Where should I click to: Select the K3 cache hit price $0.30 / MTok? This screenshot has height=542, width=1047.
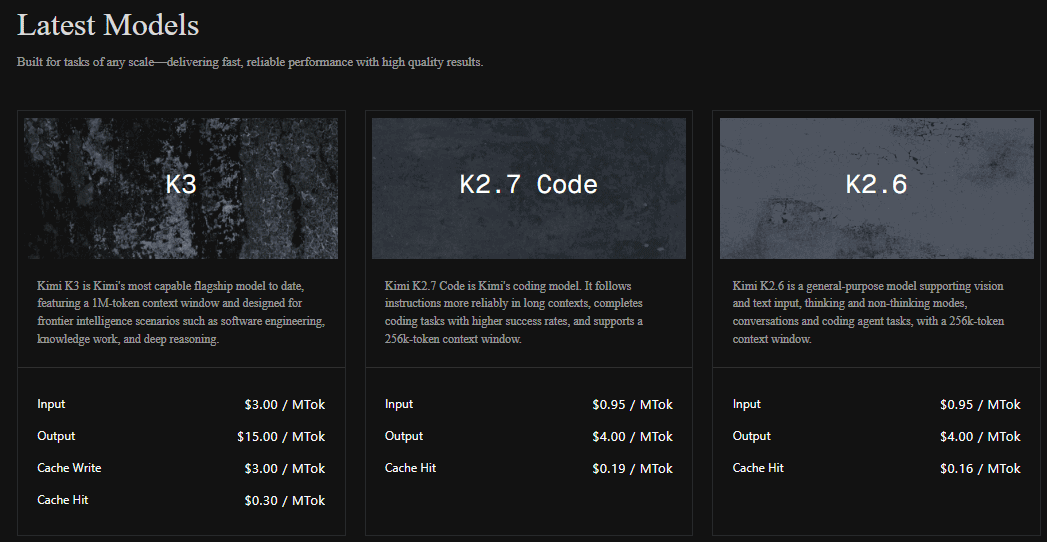(x=285, y=501)
